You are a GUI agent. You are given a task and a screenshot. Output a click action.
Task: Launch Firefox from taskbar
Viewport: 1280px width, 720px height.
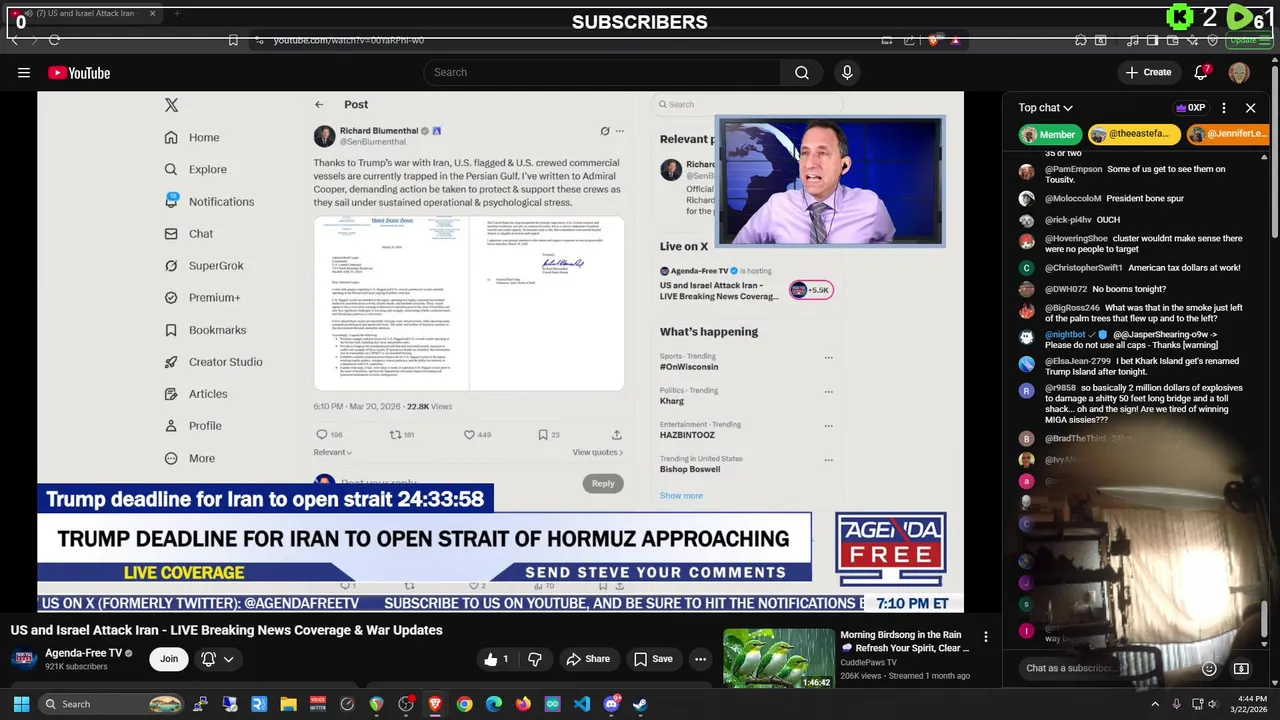coord(523,704)
